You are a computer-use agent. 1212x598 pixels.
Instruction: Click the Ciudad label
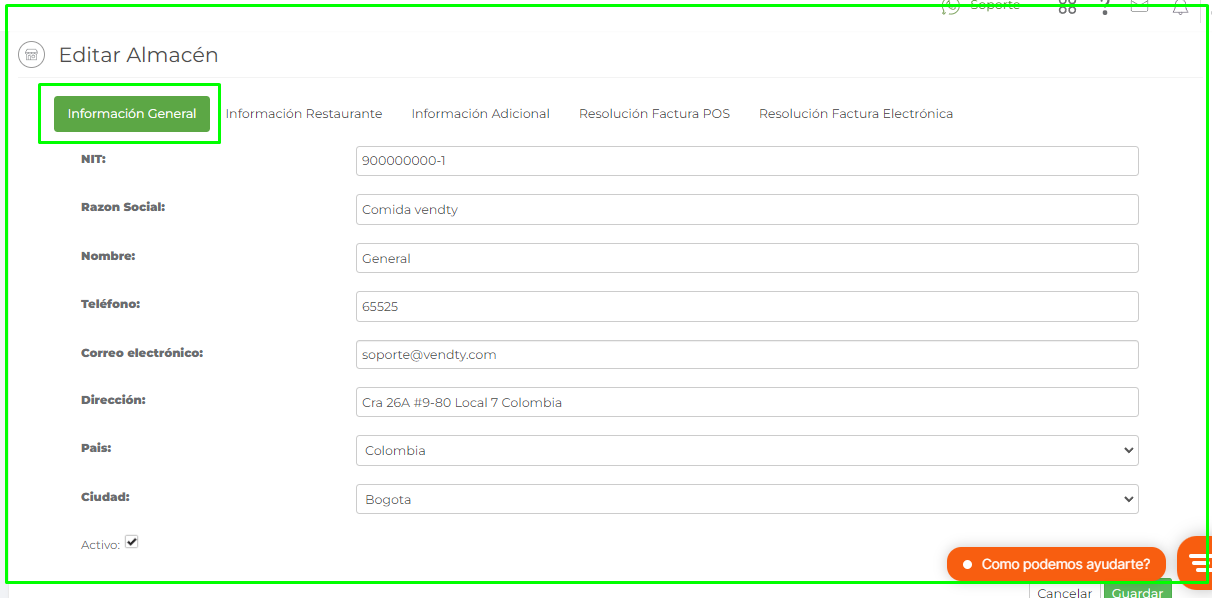click(106, 496)
